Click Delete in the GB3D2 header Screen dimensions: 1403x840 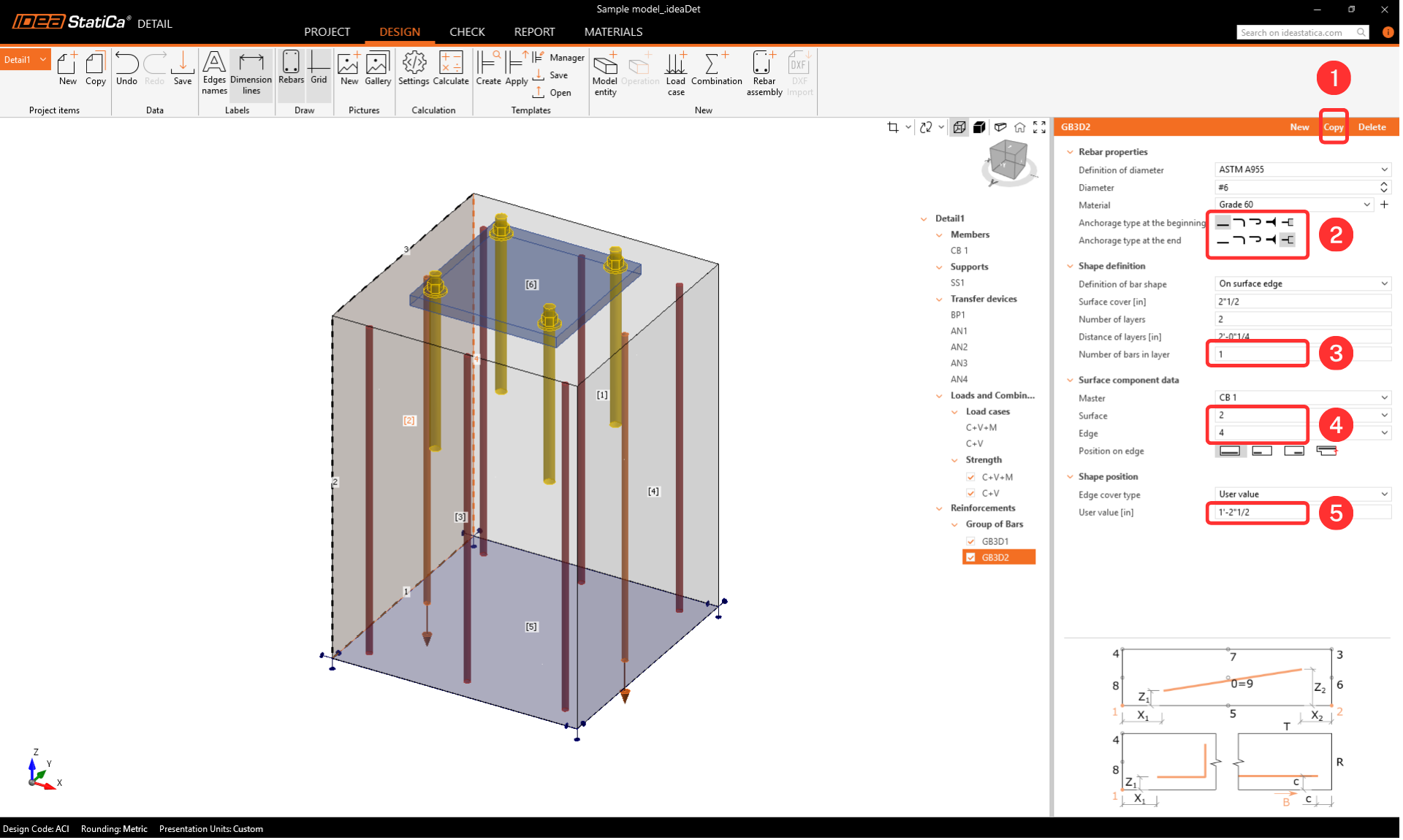pos(1372,127)
